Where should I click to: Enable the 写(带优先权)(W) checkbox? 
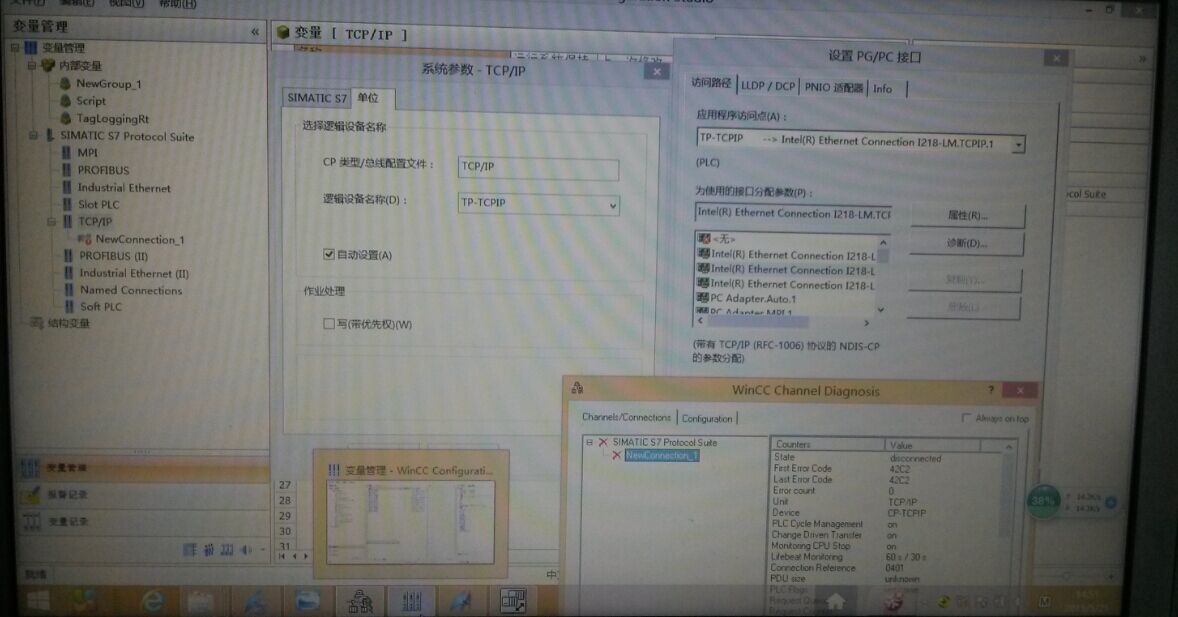328,323
